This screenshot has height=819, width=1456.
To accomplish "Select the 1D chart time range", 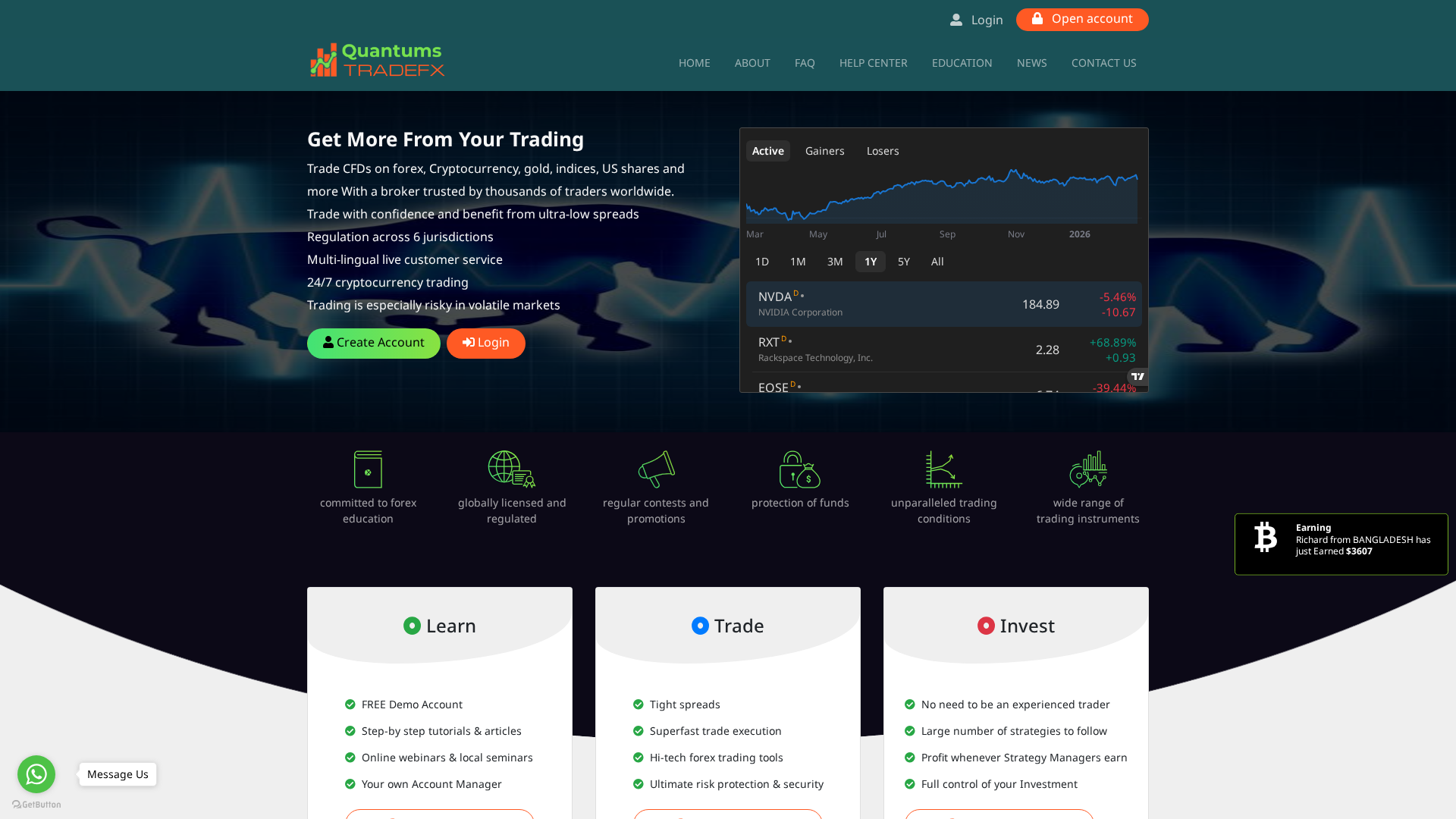I will coord(761,261).
